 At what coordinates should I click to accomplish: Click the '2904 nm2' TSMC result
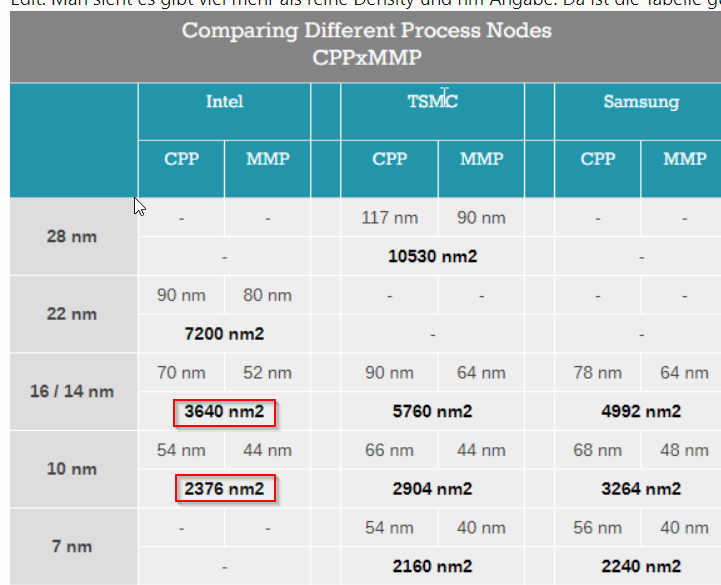pos(432,489)
